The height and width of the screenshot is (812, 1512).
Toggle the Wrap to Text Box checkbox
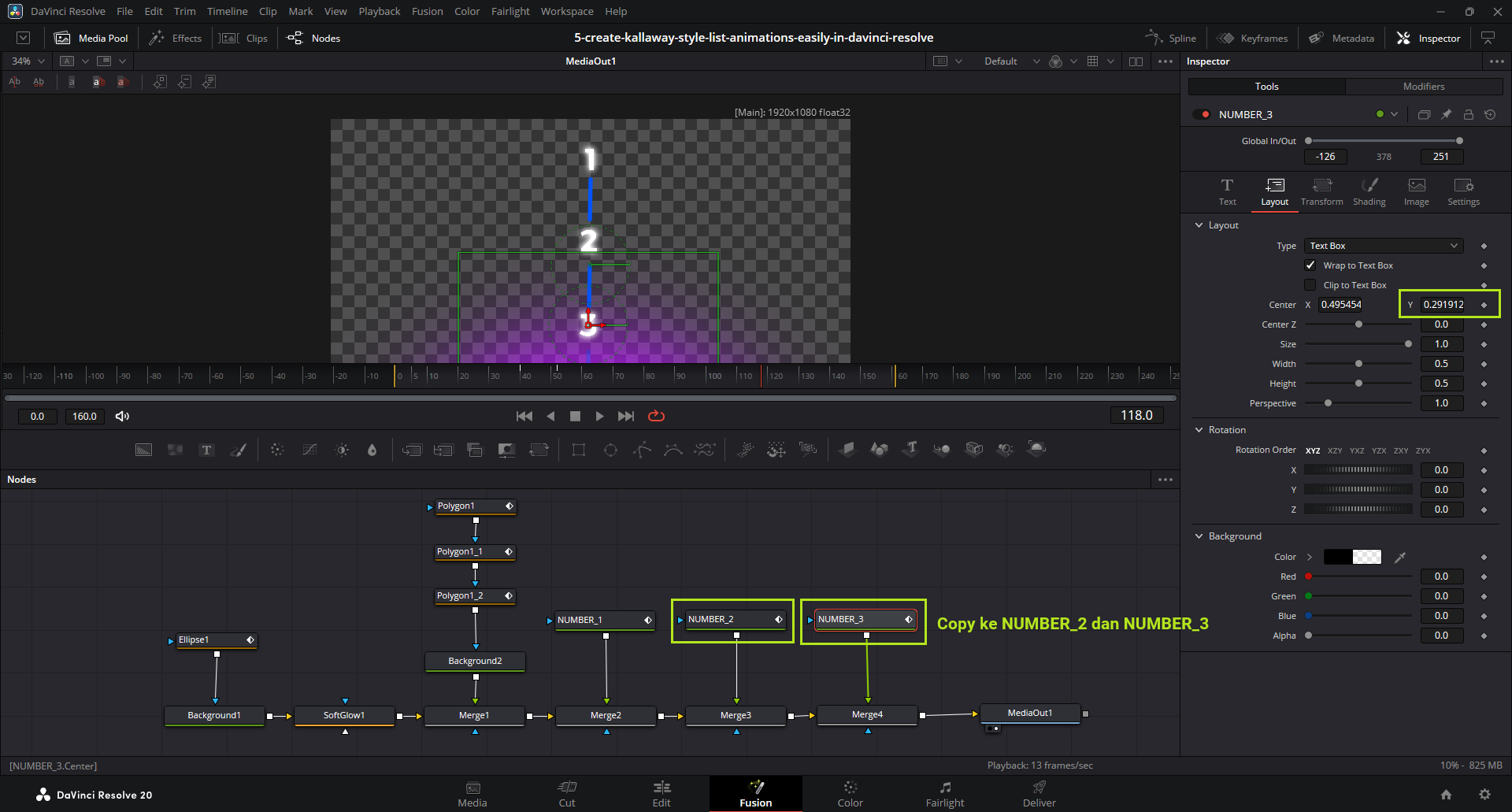1310,265
